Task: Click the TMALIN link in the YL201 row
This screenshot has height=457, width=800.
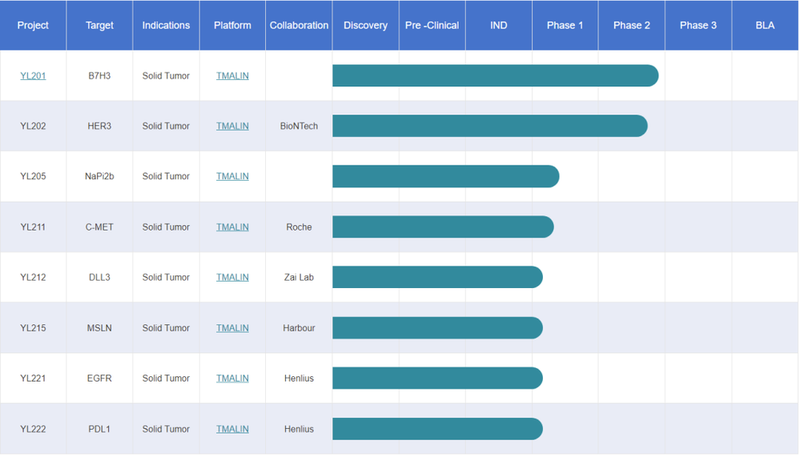Action: click(x=232, y=75)
